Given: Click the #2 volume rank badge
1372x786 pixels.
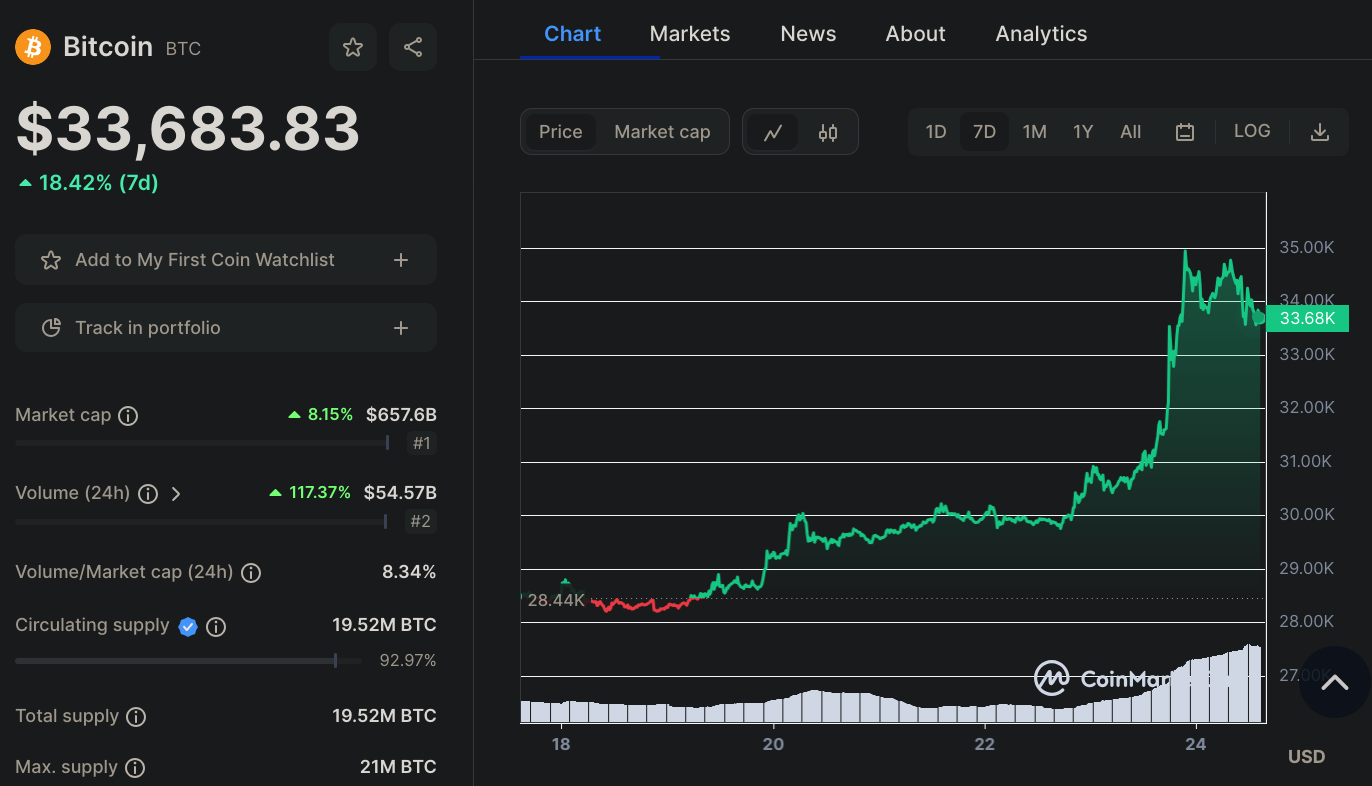Looking at the screenshot, I should tap(422, 521).
